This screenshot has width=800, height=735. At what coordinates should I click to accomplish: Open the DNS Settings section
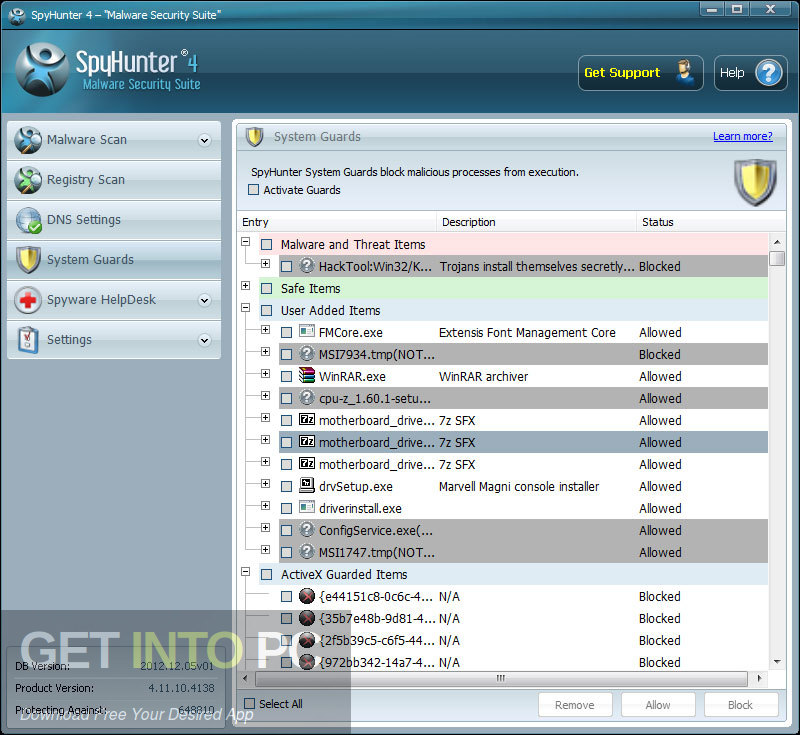point(114,220)
